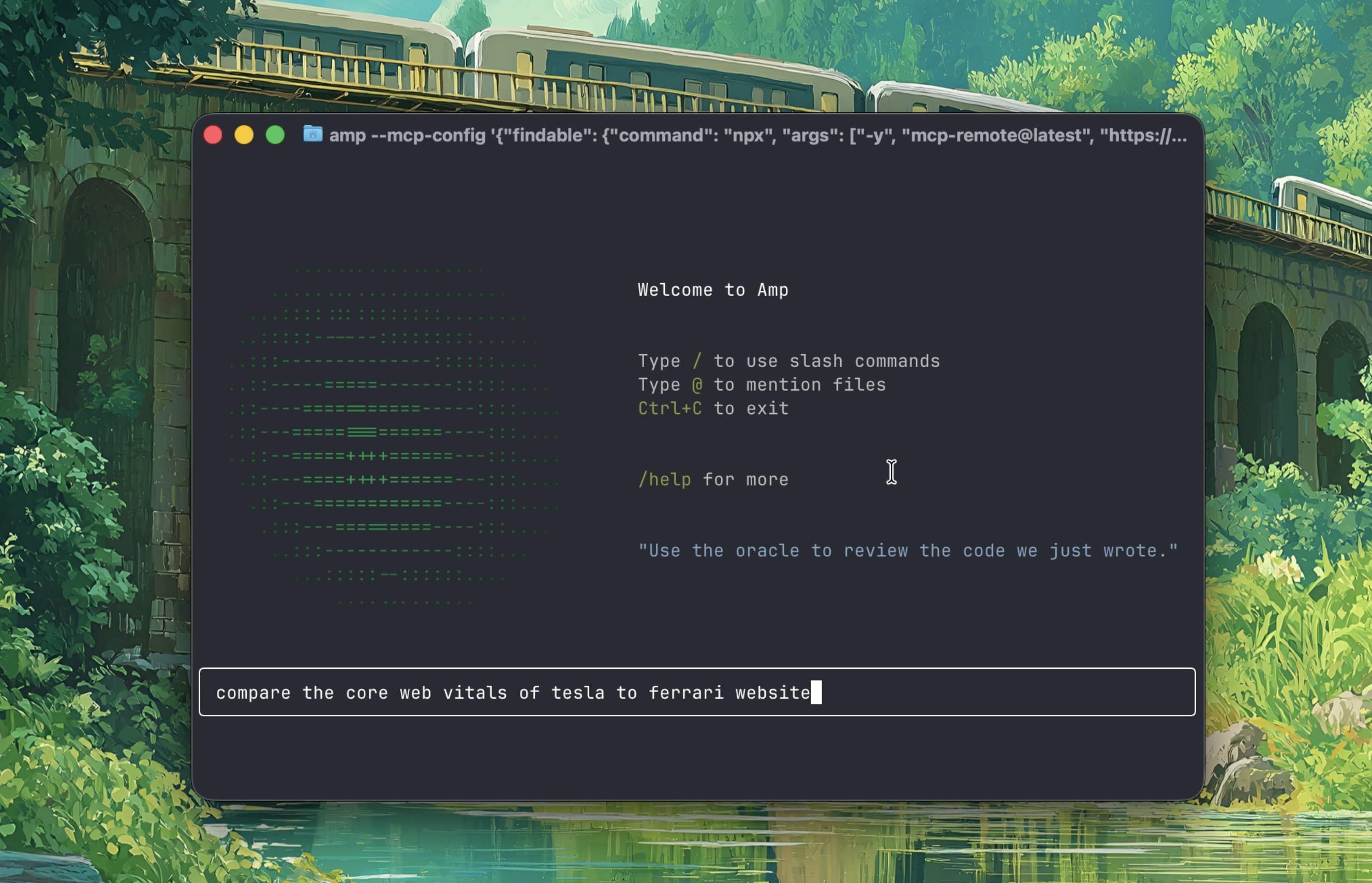Image resolution: width=1372 pixels, height=883 pixels.
Task: Click the desktop wallpaper river below the terminal
Action: [688, 843]
